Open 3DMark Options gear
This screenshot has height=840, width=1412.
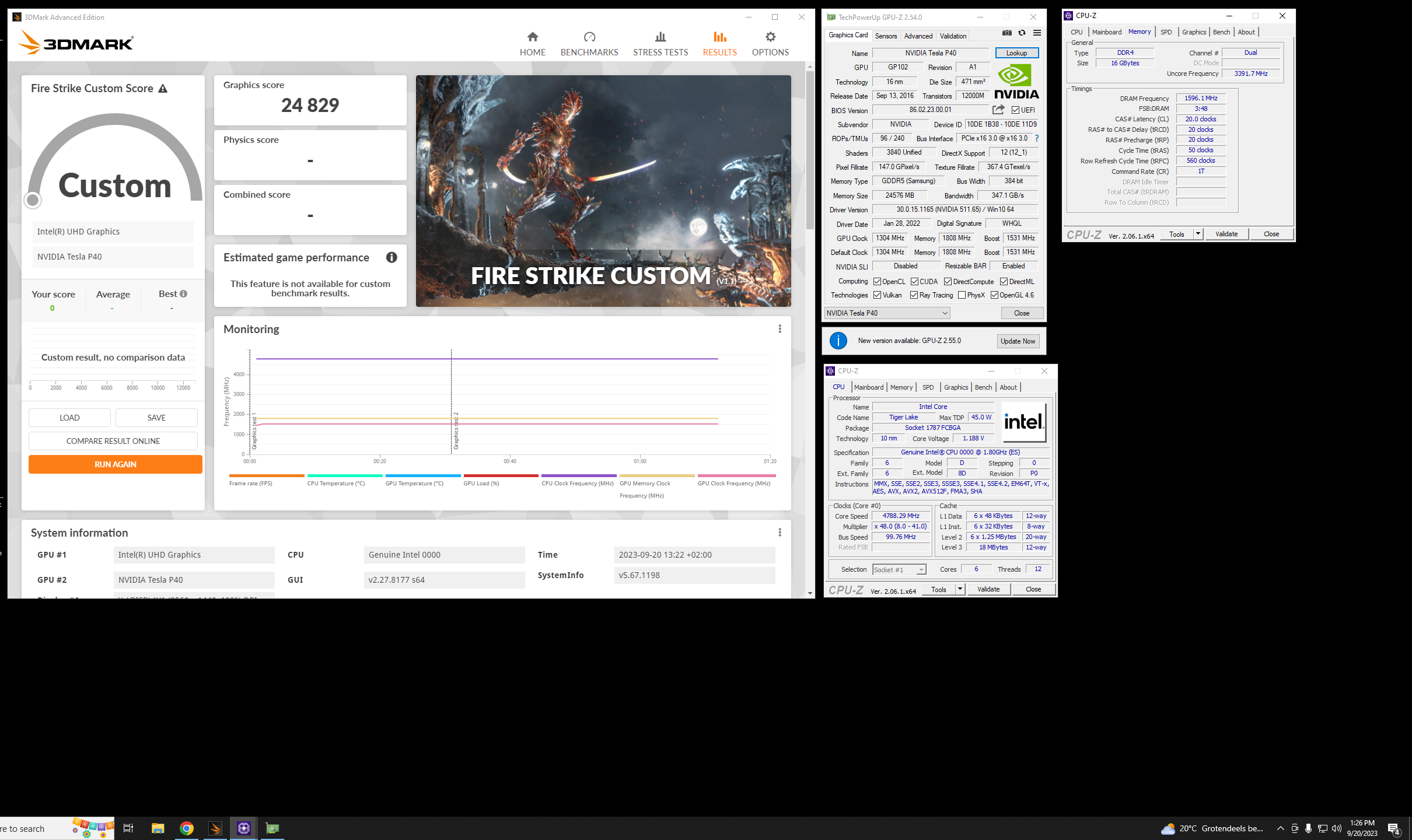[x=770, y=44]
